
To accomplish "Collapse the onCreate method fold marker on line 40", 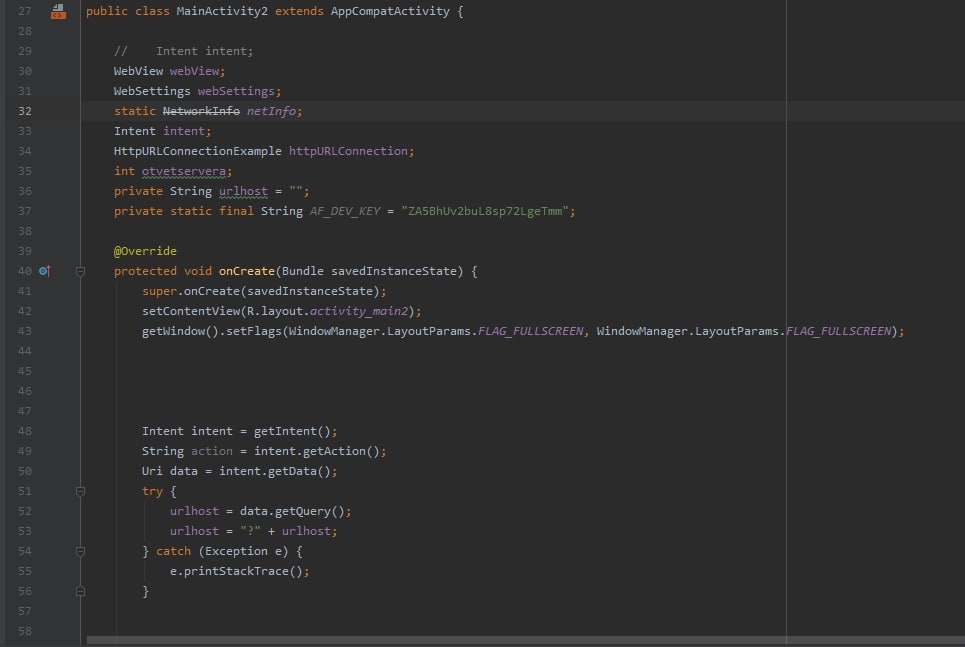I will pyautogui.click(x=80, y=271).
